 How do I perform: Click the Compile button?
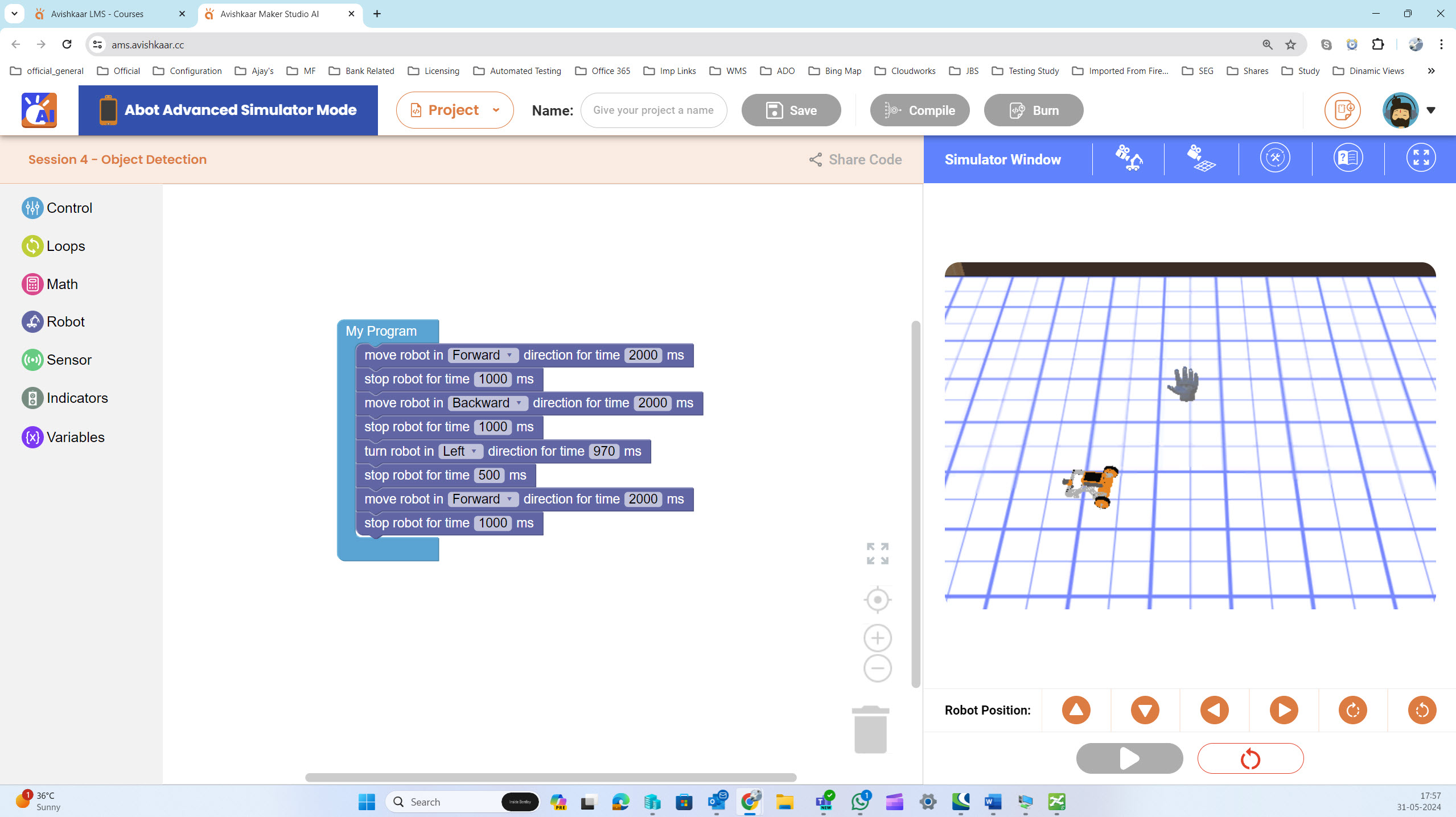[x=919, y=110]
